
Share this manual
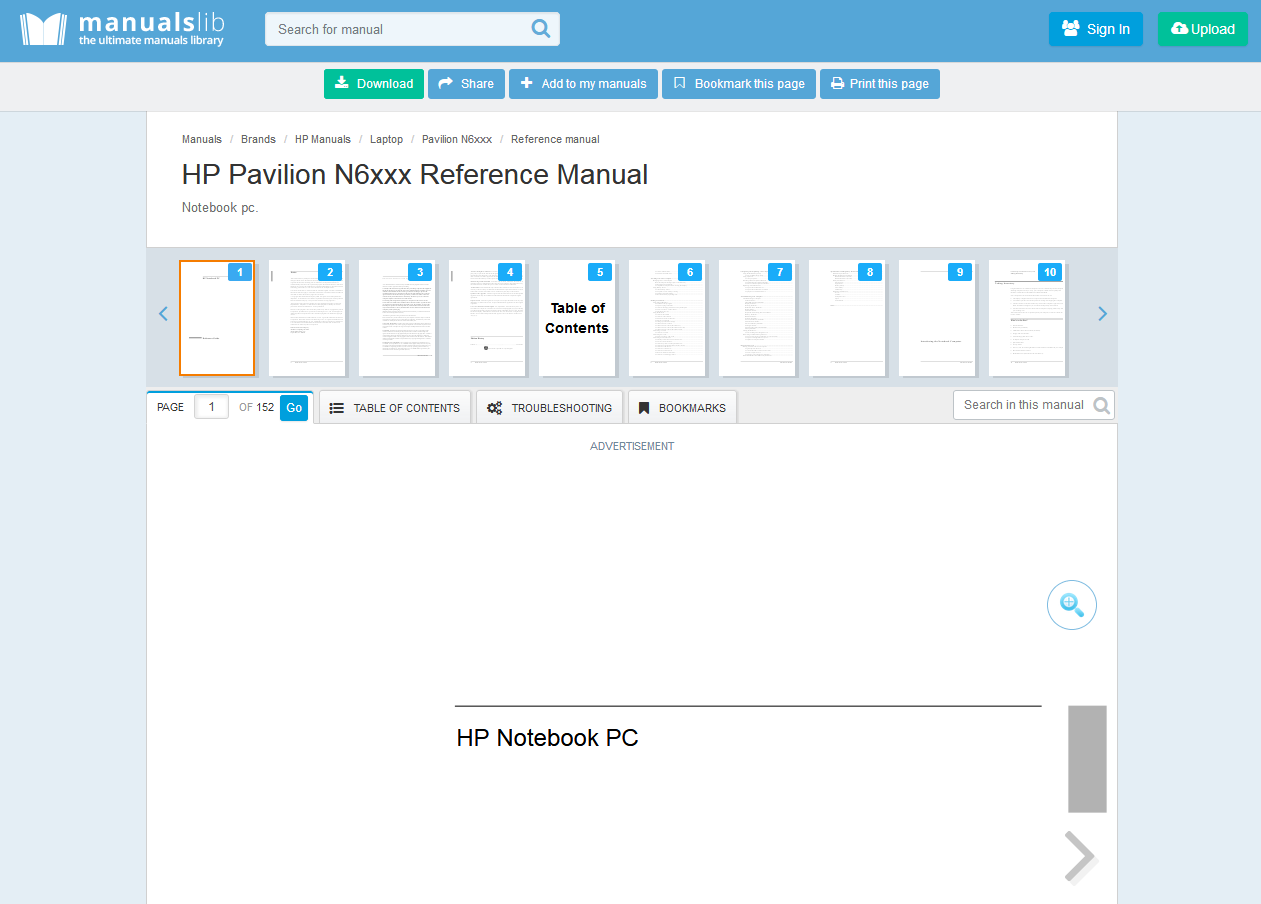point(466,84)
